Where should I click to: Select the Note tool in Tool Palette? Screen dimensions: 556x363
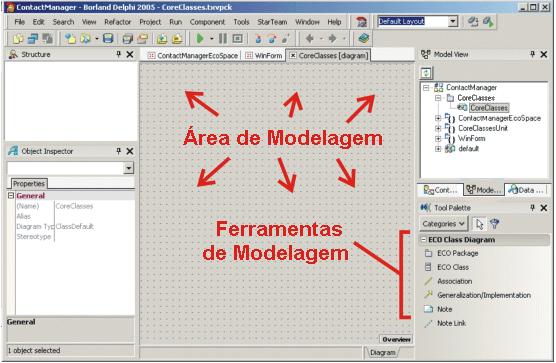(x=438, y=309)
